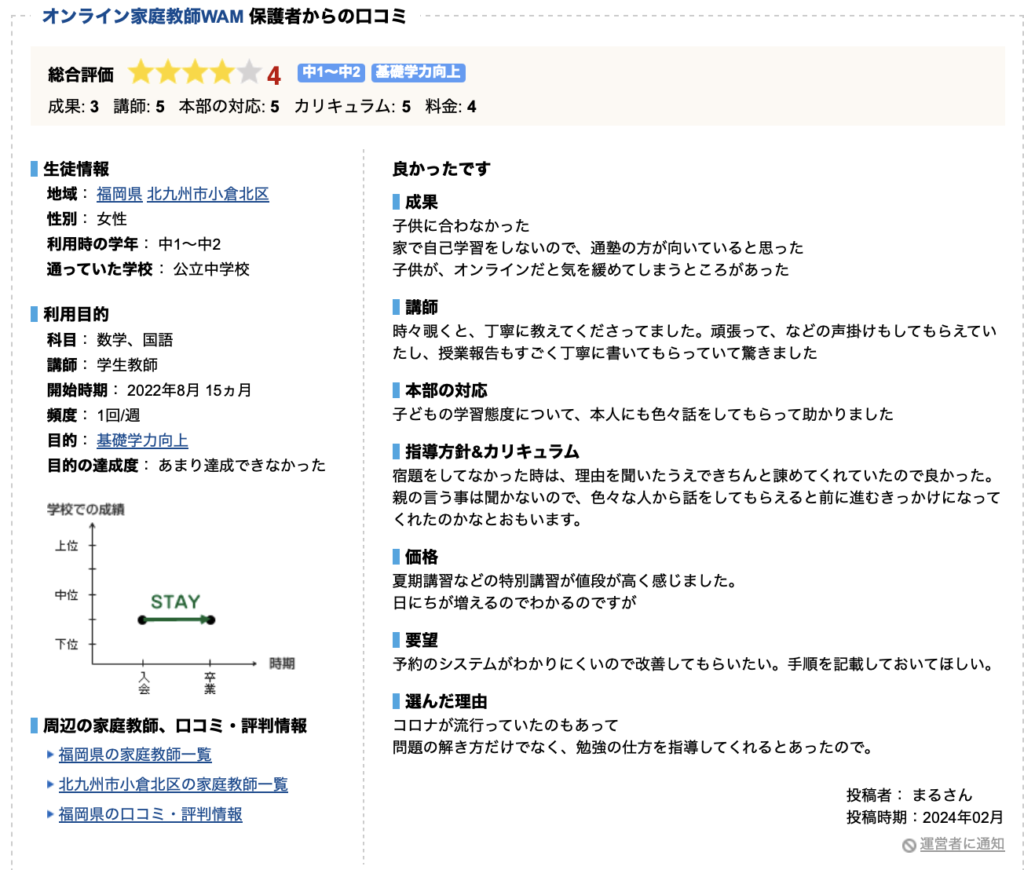The height and width of the screenshot is (870, 1024).
Task: Click the 公立中学校 school value
Action: tap(211, 269)
